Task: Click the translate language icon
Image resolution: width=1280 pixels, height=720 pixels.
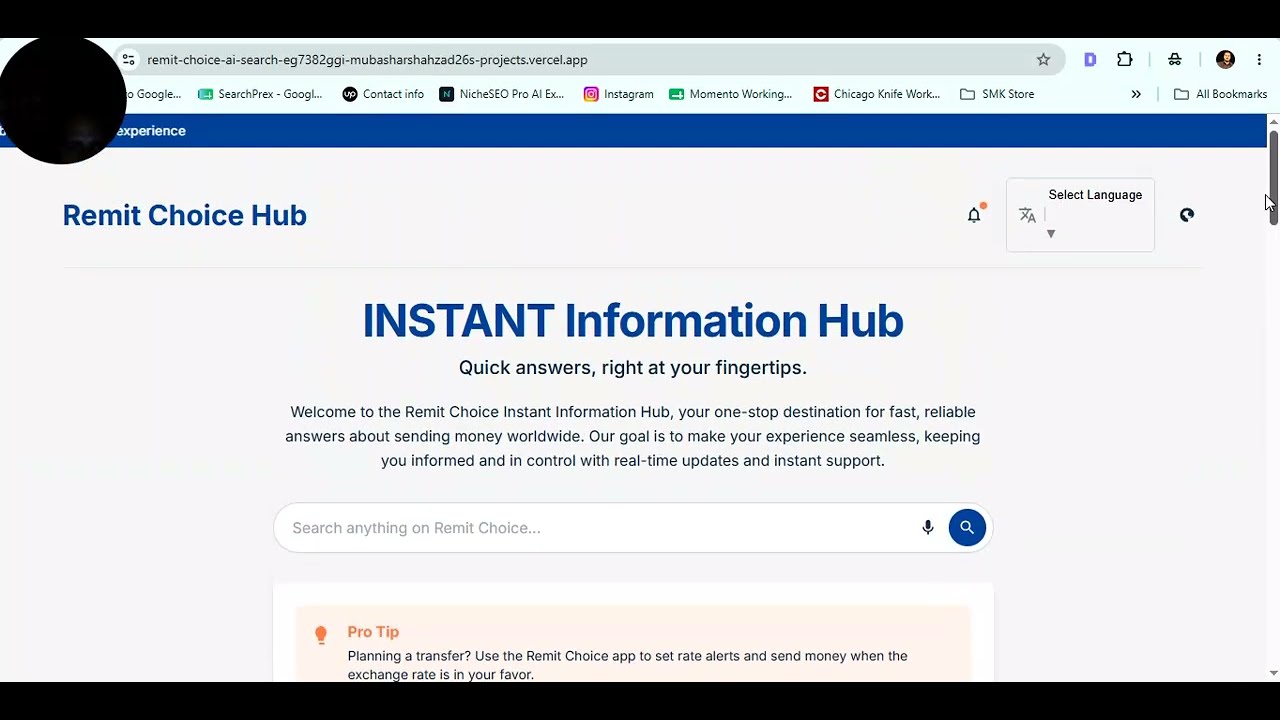Action: coord(1027,215)
